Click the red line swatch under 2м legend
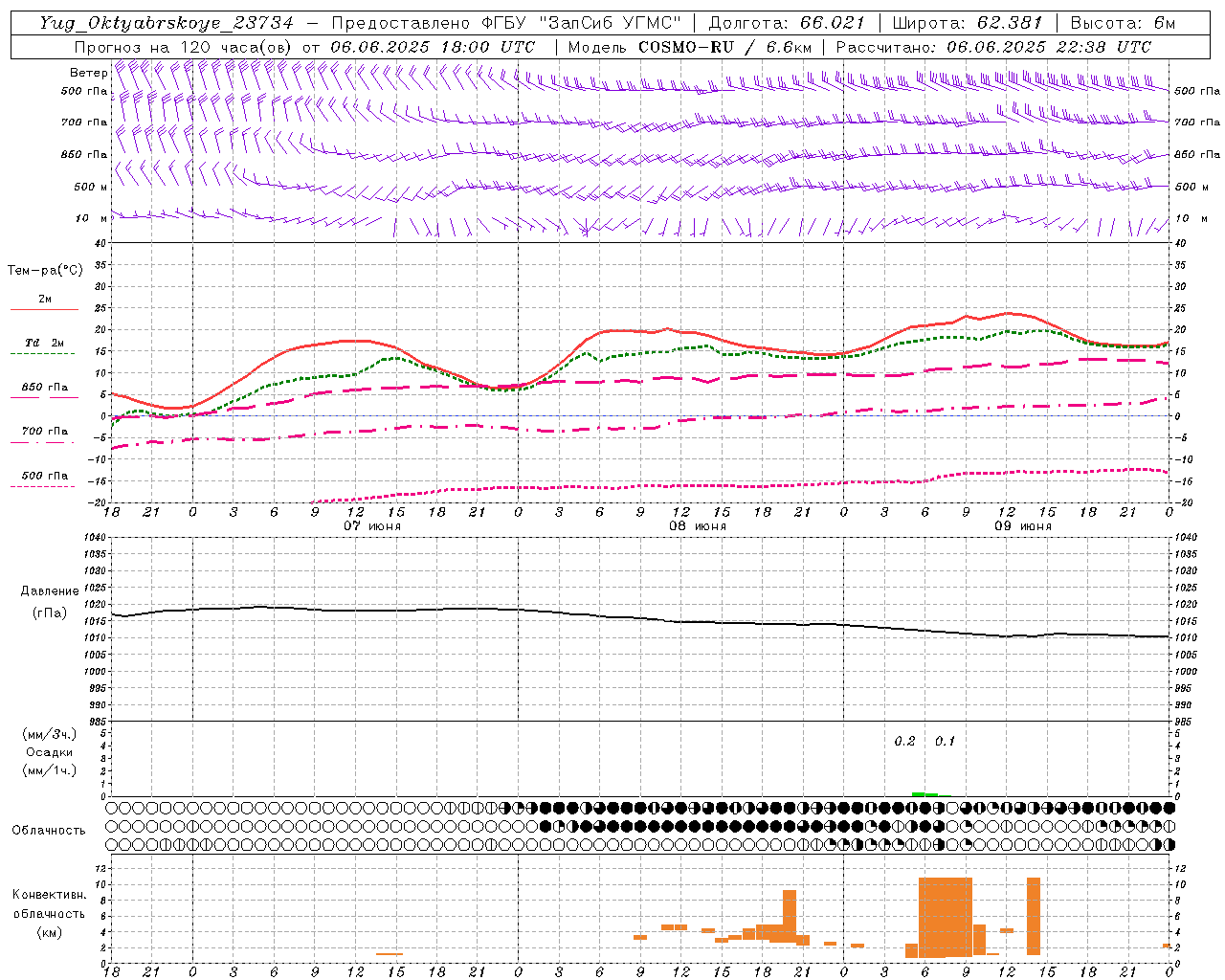This screenshot has width=1225, height=980. click(x=44, y=310)
